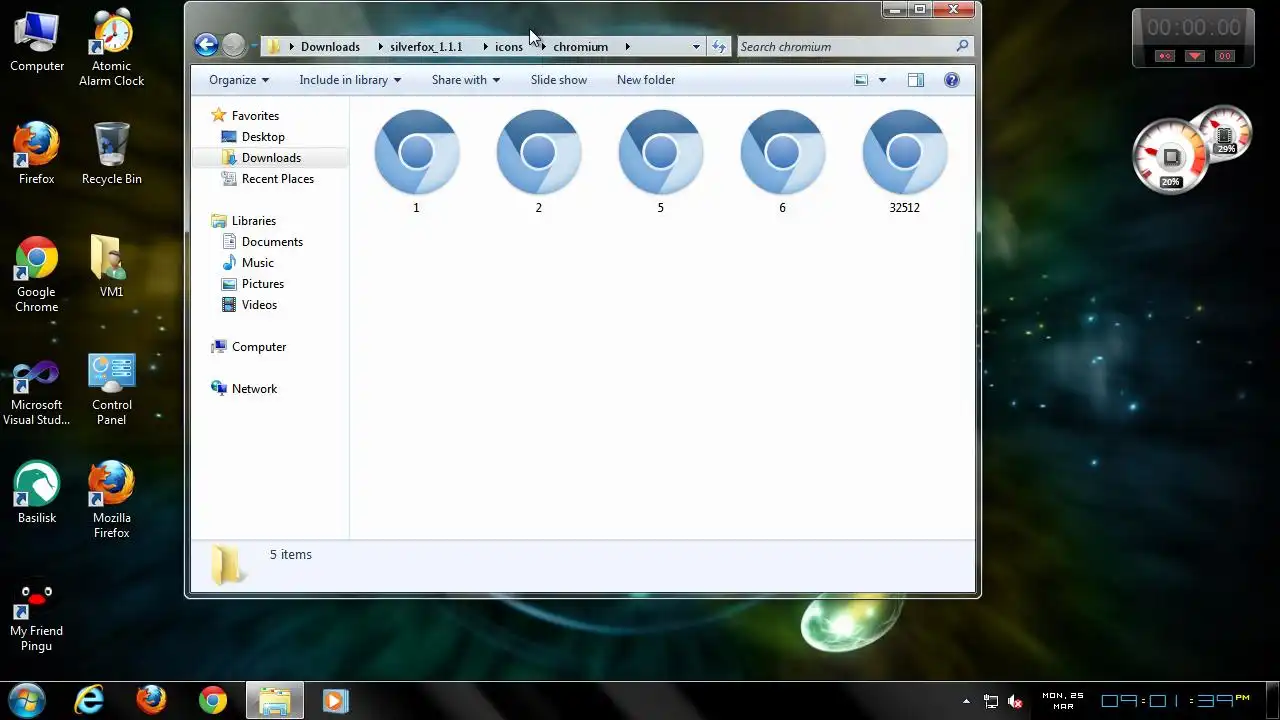Viewport: 1280px width, 720px height.
Task: Open the Share with dropdown
Action: 466,80
